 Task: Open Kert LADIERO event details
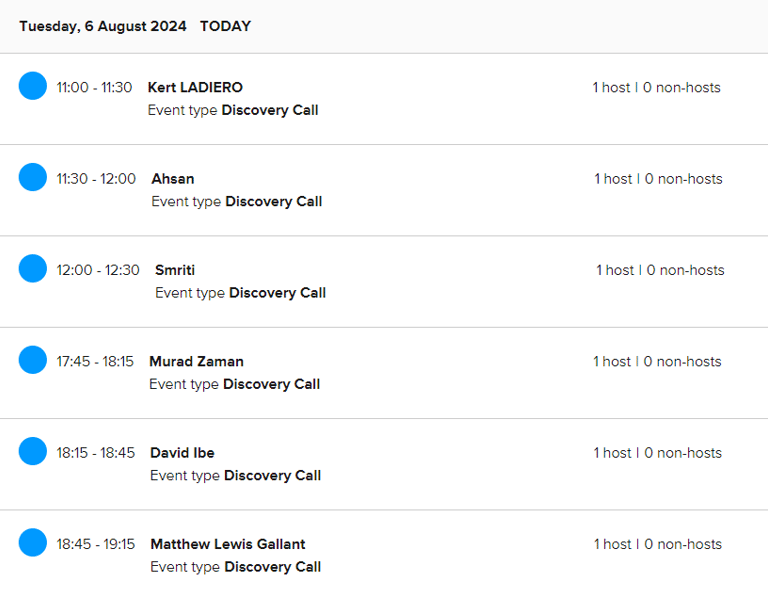[x=195, y=87]
